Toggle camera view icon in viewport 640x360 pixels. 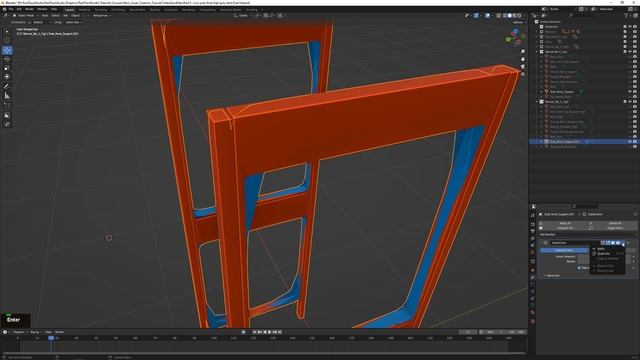523,67
